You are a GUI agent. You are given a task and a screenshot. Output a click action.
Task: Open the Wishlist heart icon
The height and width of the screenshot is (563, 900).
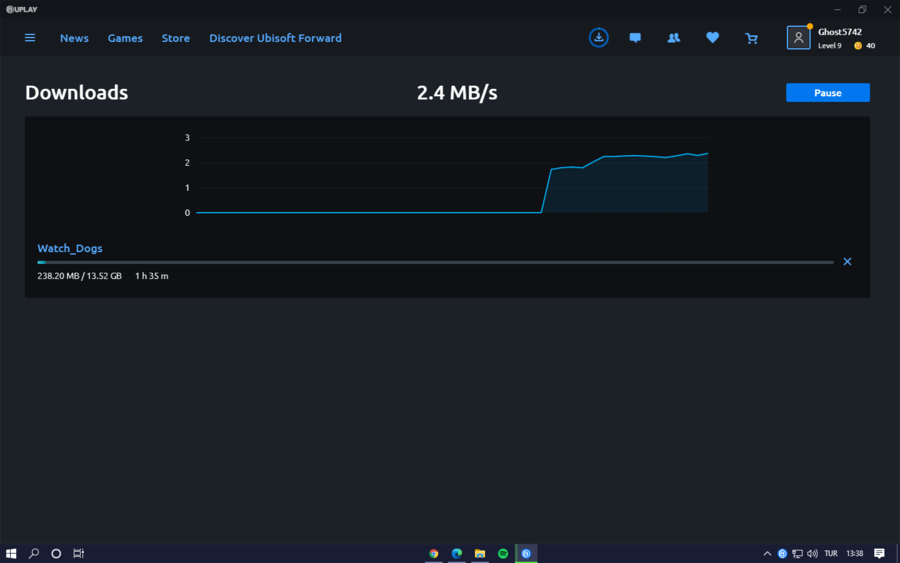tap(712, 38)
